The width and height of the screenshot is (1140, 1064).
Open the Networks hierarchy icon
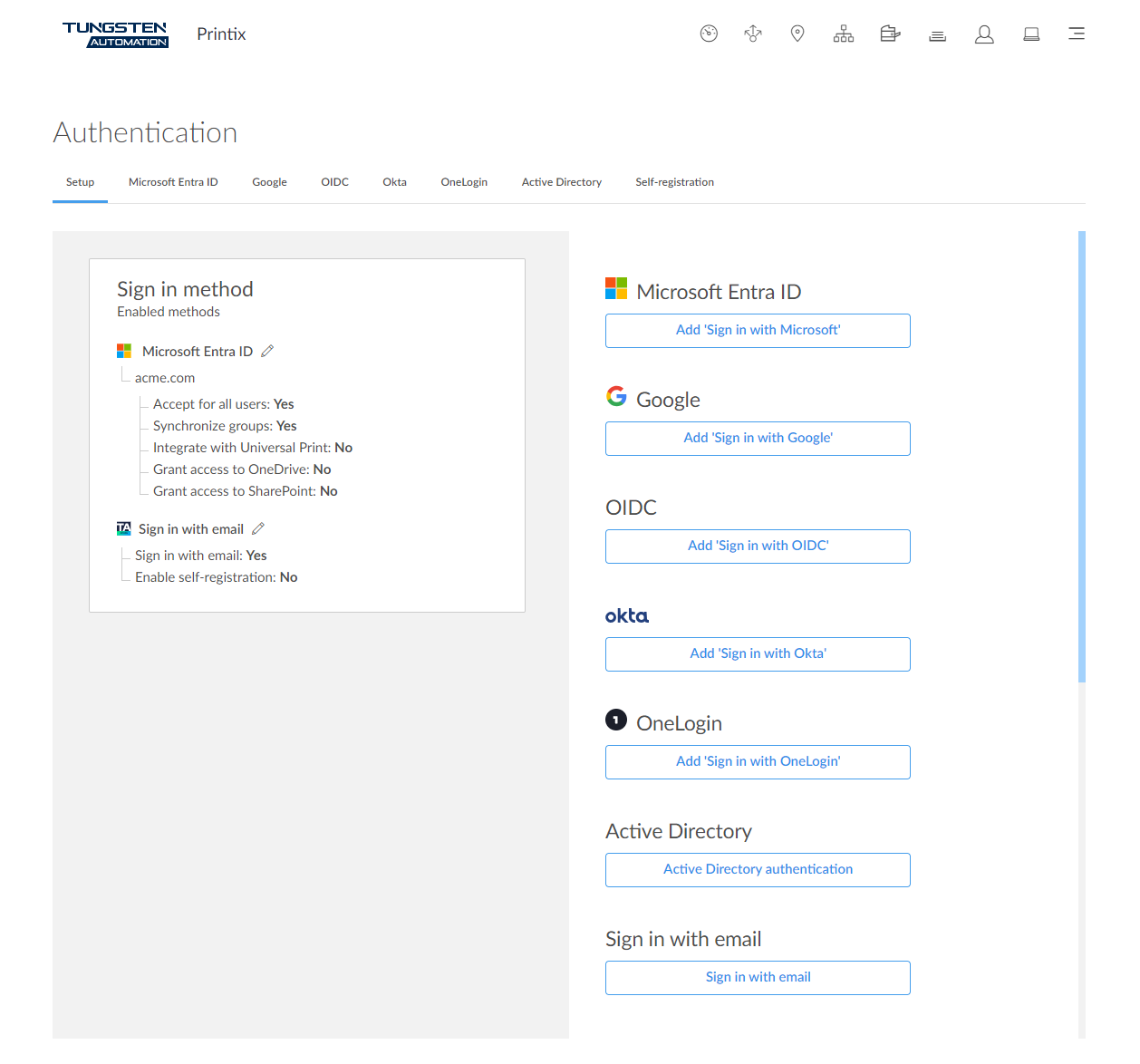pos(844,34)
